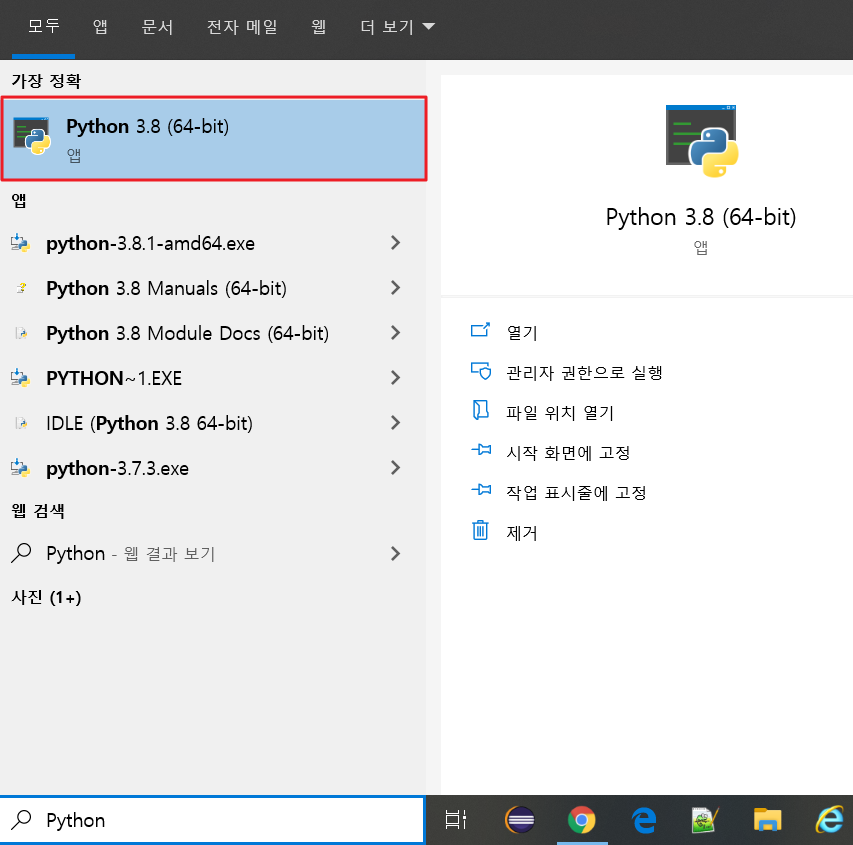The width and height of the screenshot is (853, 845).
Task: Open Internet Explorer from the taskbar
Action: point(830,819)
